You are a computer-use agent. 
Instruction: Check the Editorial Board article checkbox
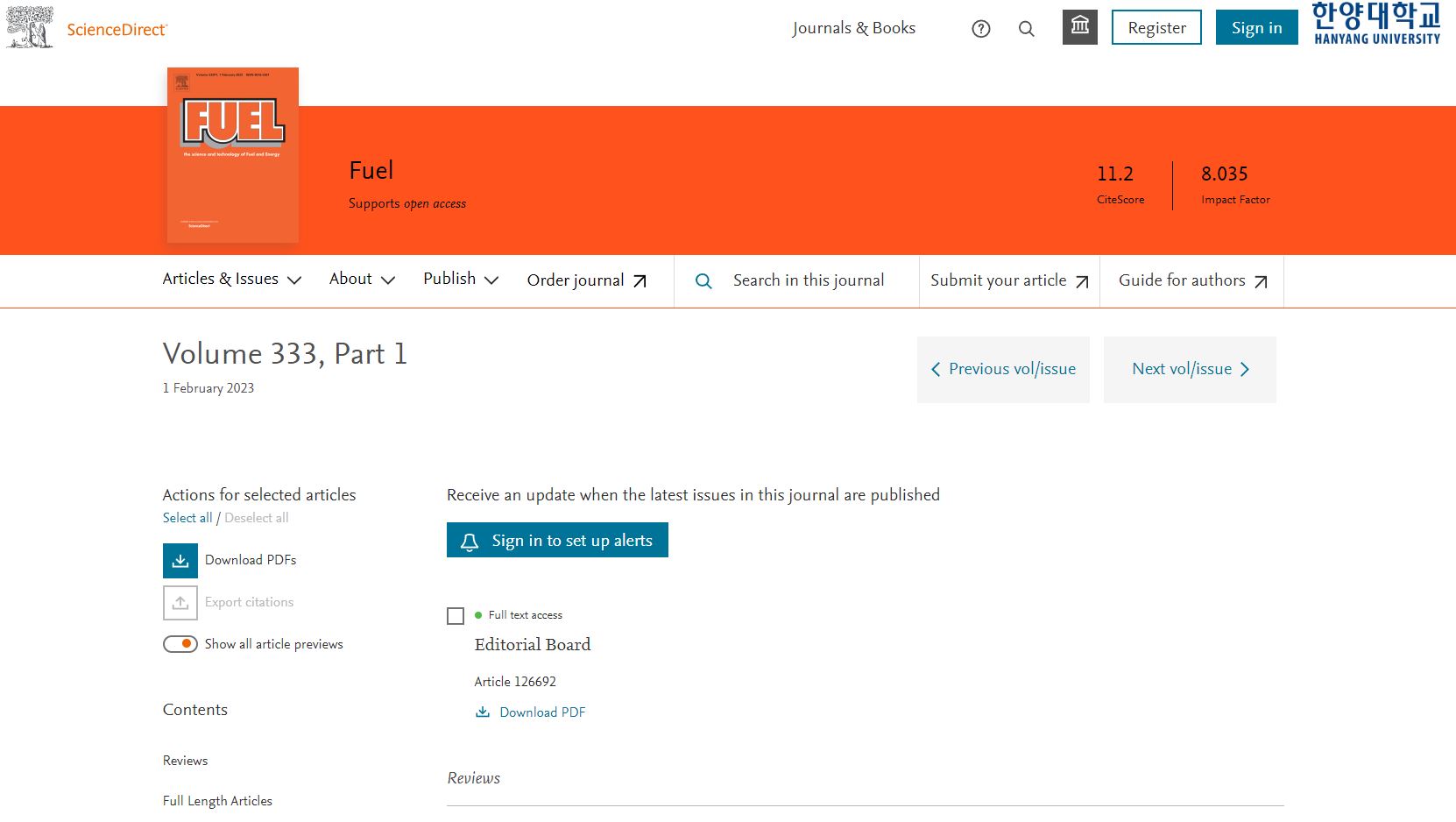456,616
